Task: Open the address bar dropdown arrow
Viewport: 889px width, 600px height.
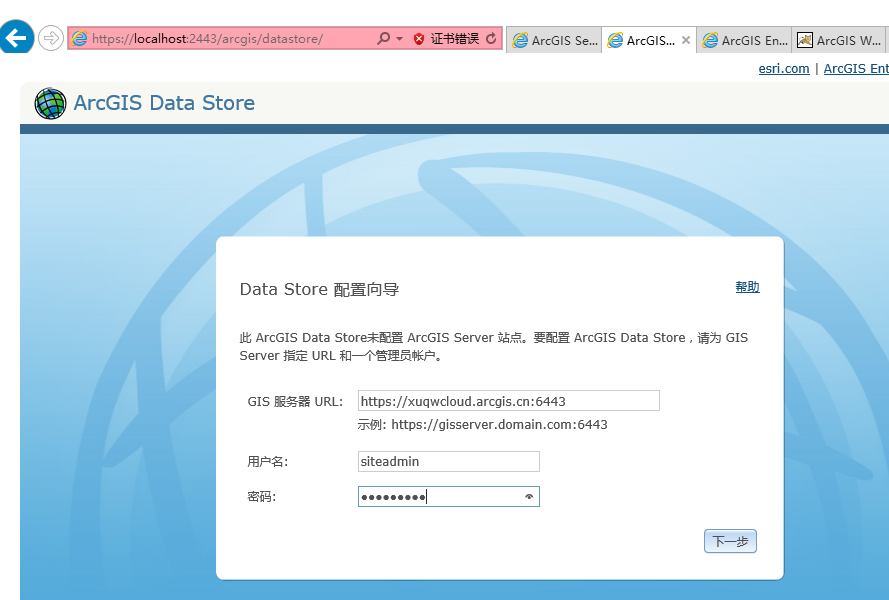Action: tap(400, 39)
